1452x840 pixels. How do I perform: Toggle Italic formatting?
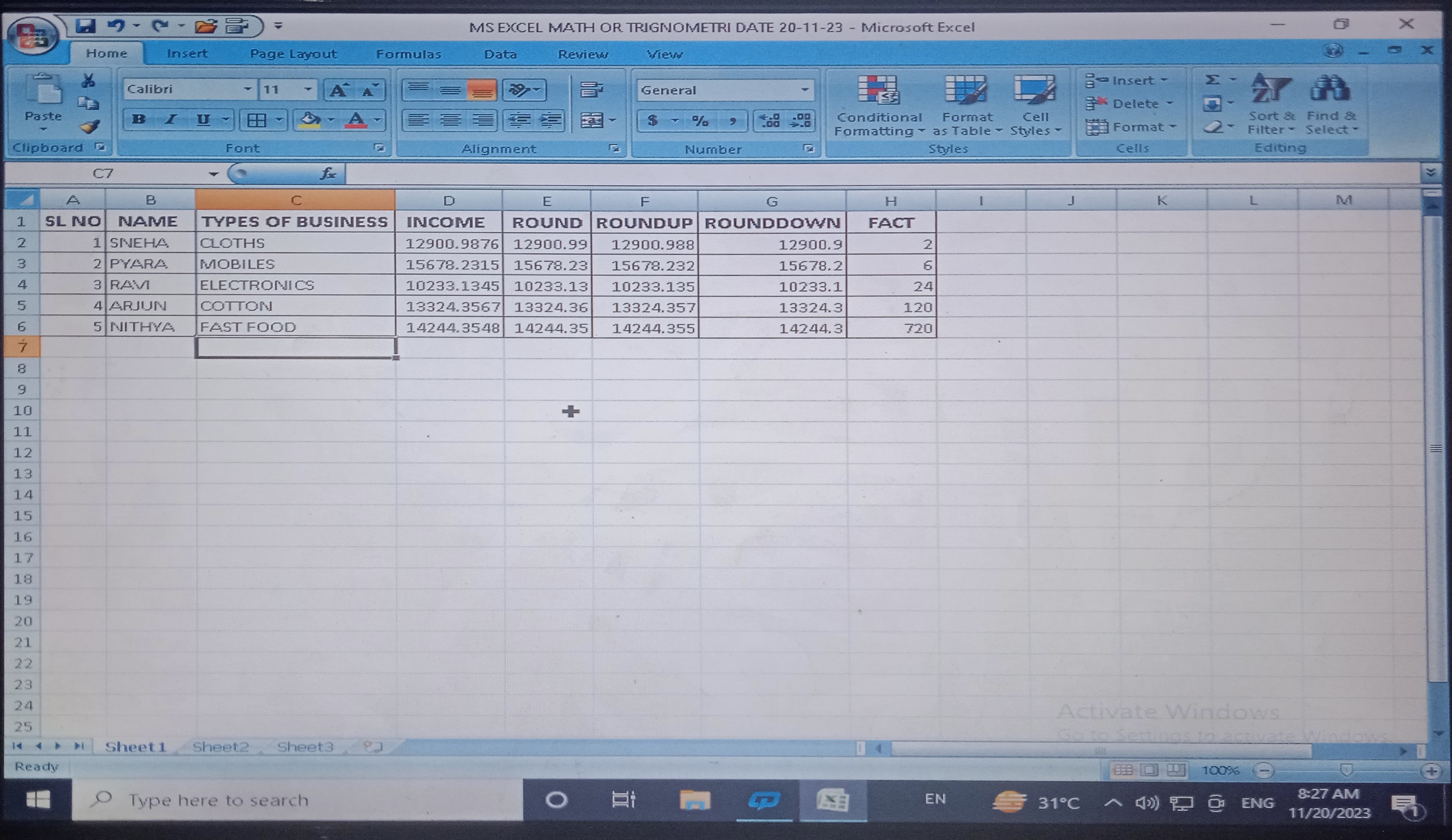171,120
